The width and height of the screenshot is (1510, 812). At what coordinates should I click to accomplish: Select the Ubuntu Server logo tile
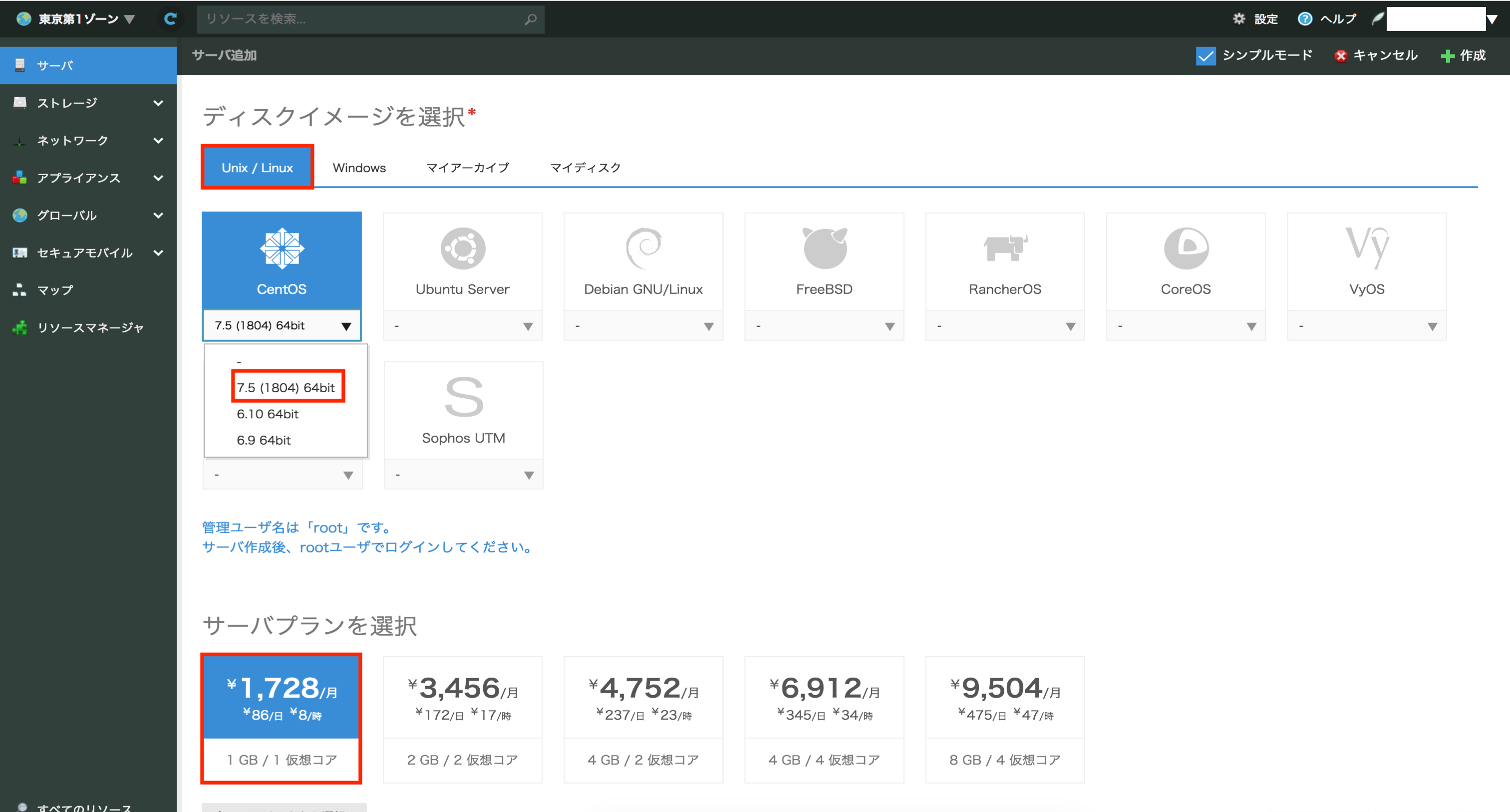[x=463, y=249]
